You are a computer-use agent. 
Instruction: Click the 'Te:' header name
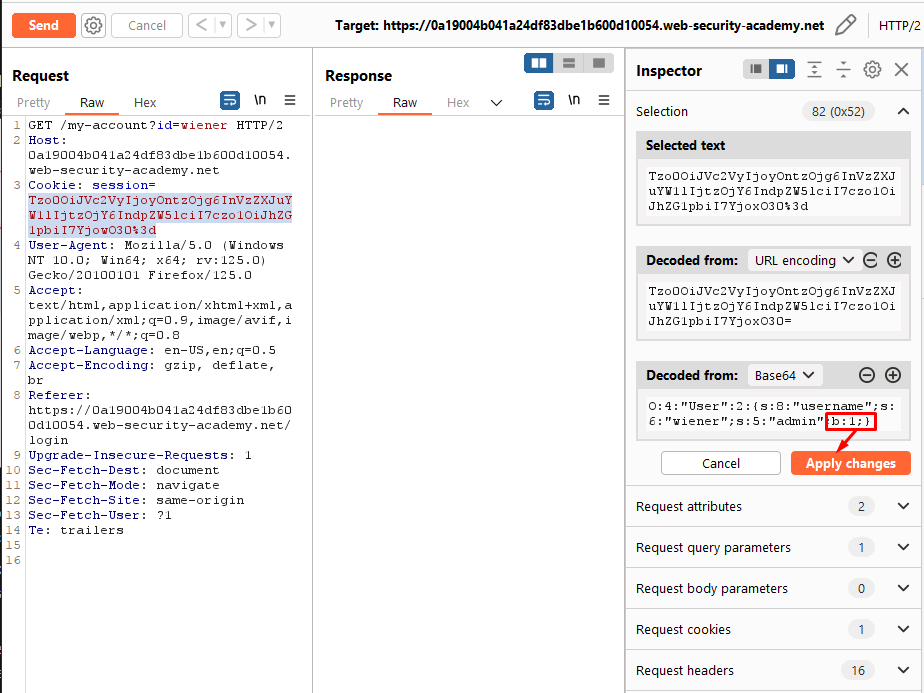pyautogui.click(x=40, y=530)
